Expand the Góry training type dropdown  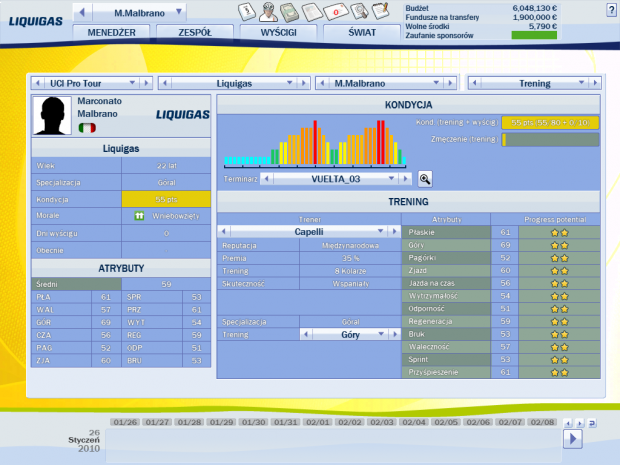pos(381,335)
